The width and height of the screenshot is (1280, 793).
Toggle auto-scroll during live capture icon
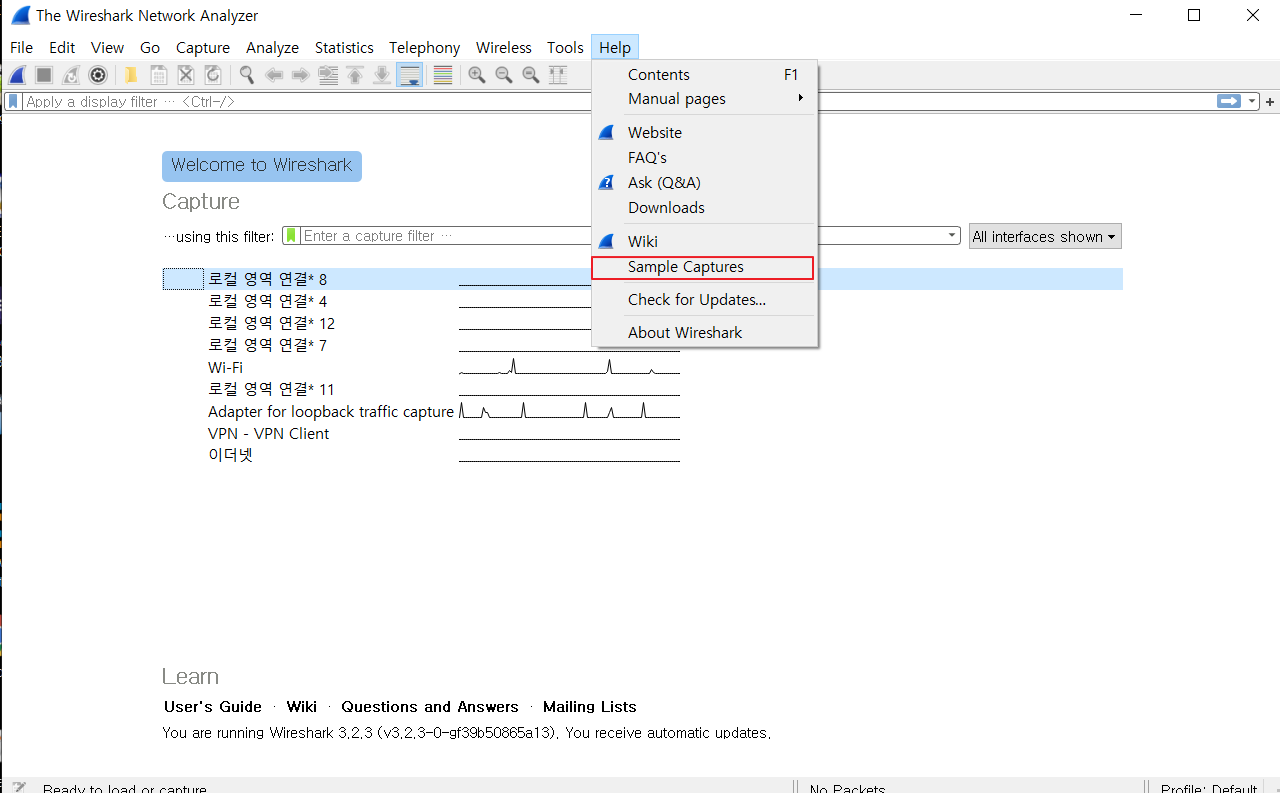tap(409, 75)
